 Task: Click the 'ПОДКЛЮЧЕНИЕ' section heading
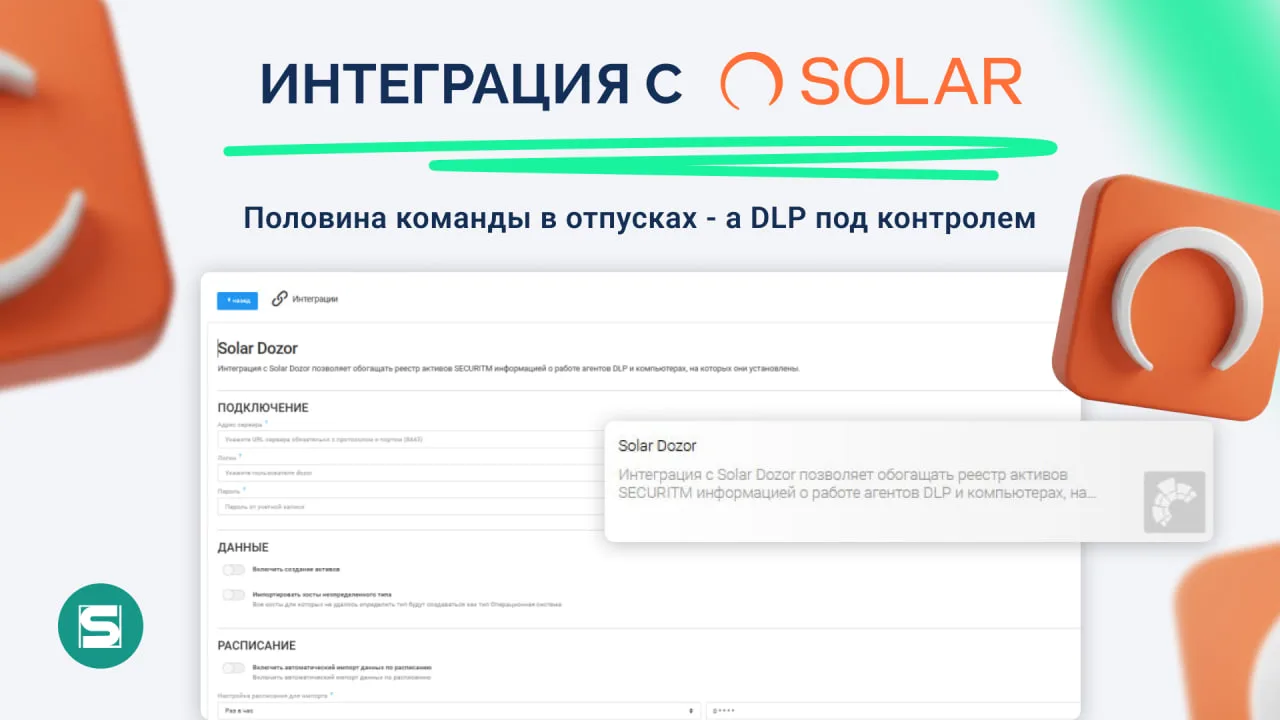[263, 408]
